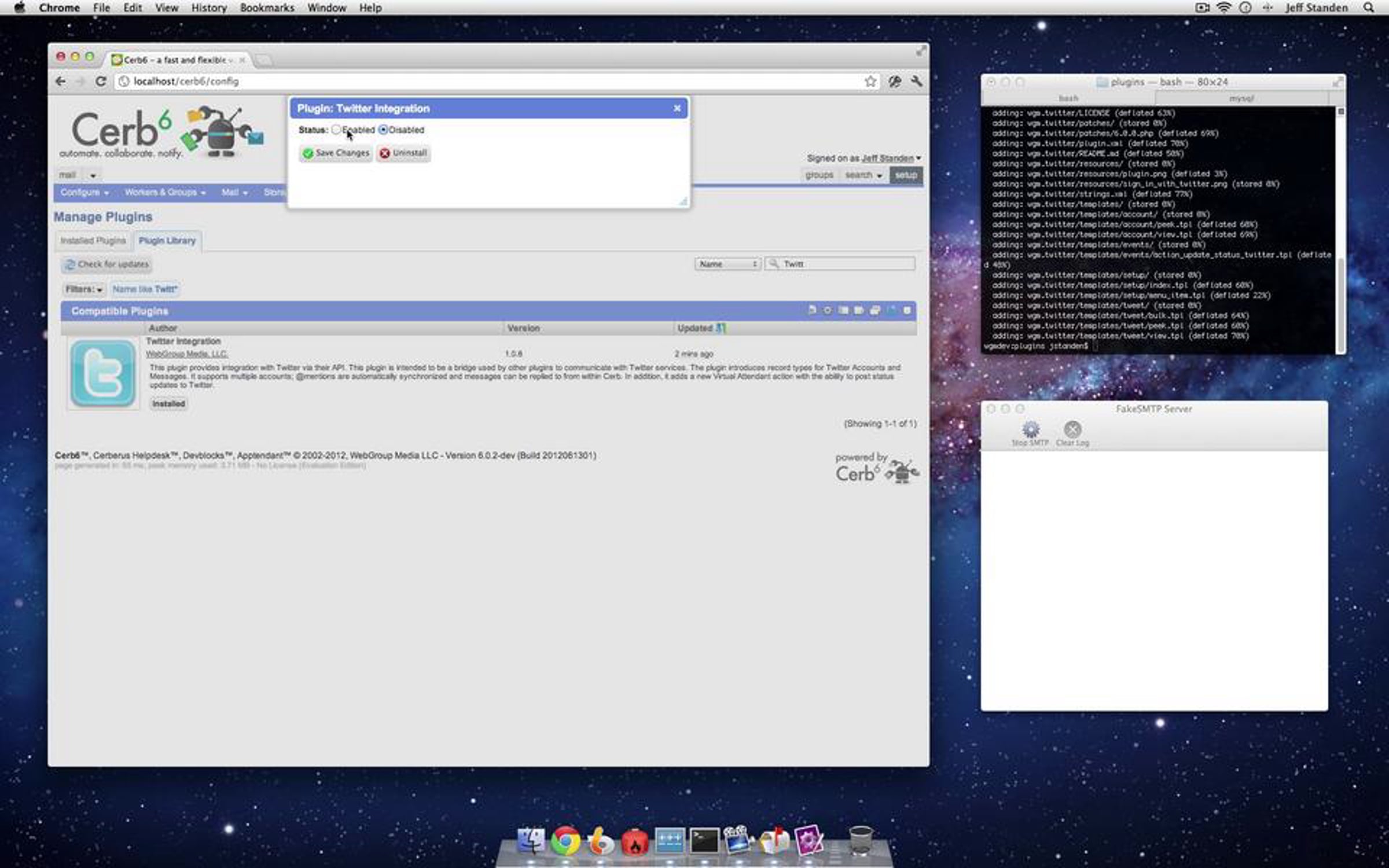Select the Enabled status radio button

336,130
